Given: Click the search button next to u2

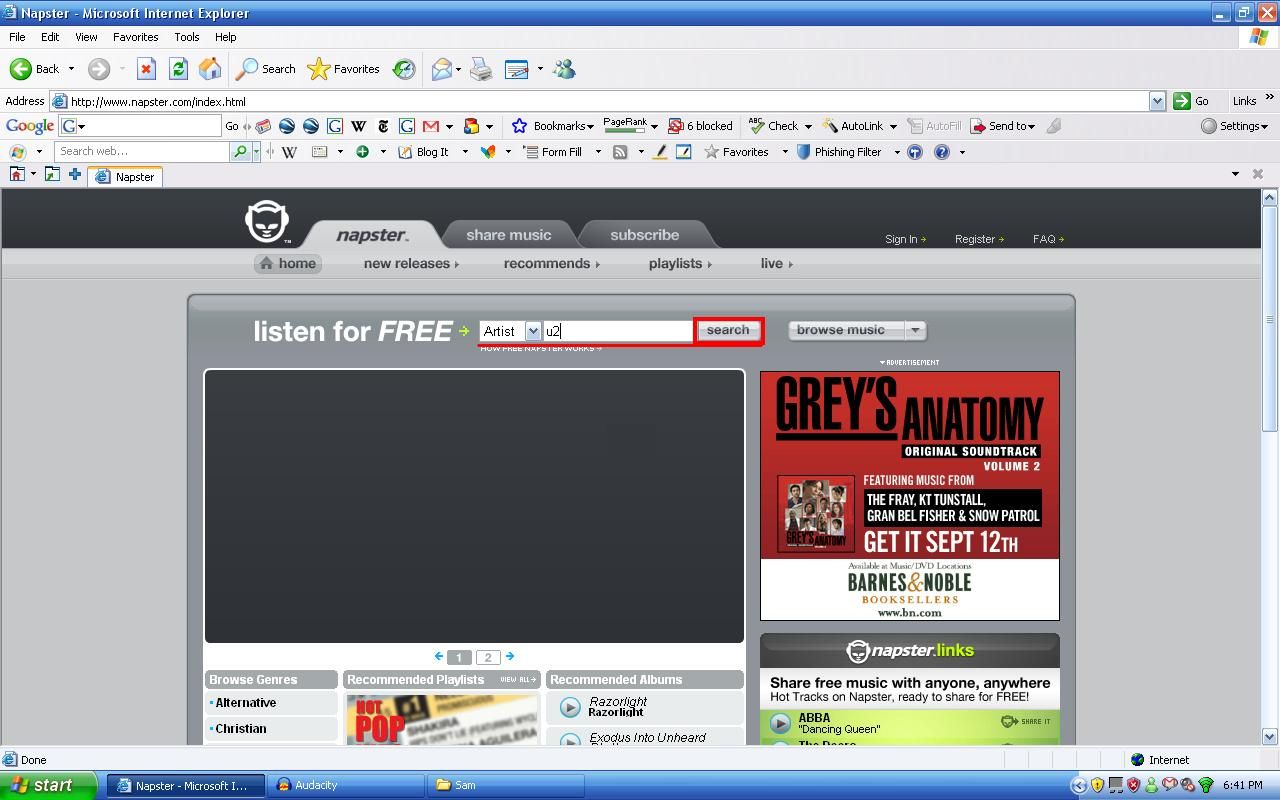Looking at the screenshot, I should pos(728,330).
